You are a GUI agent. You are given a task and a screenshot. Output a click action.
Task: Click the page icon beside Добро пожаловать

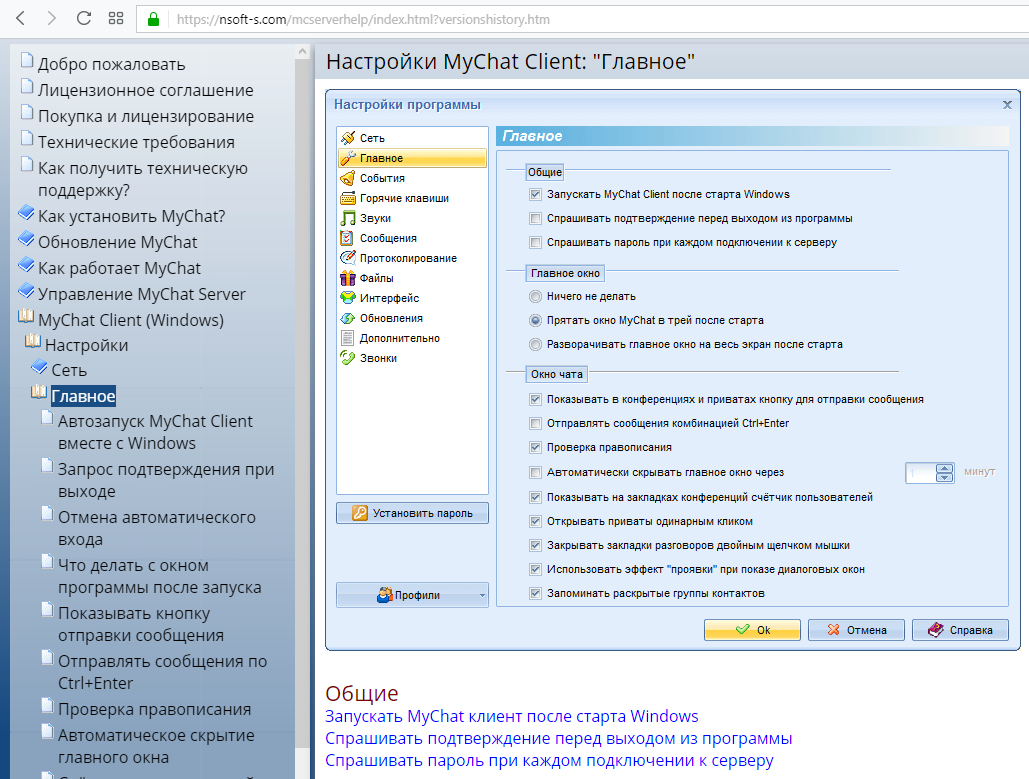click(27, 60)
